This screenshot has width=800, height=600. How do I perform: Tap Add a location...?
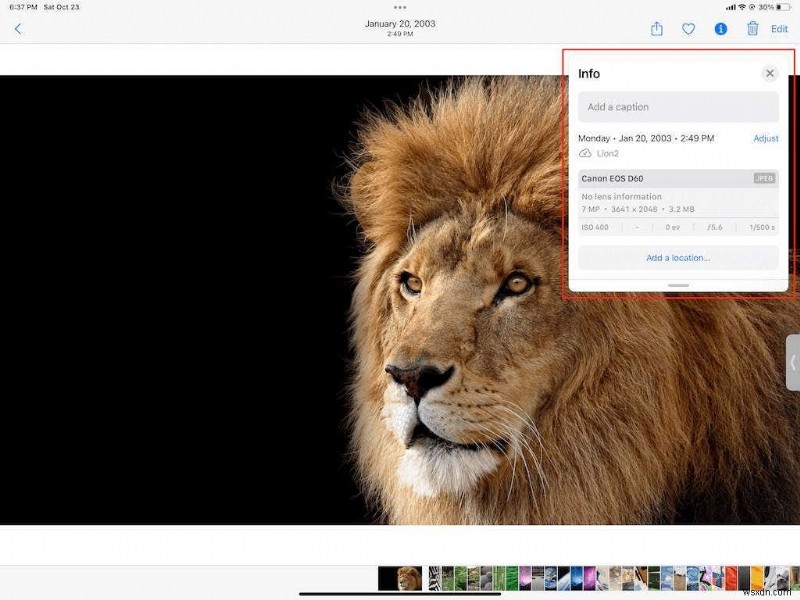pos(677,257)
